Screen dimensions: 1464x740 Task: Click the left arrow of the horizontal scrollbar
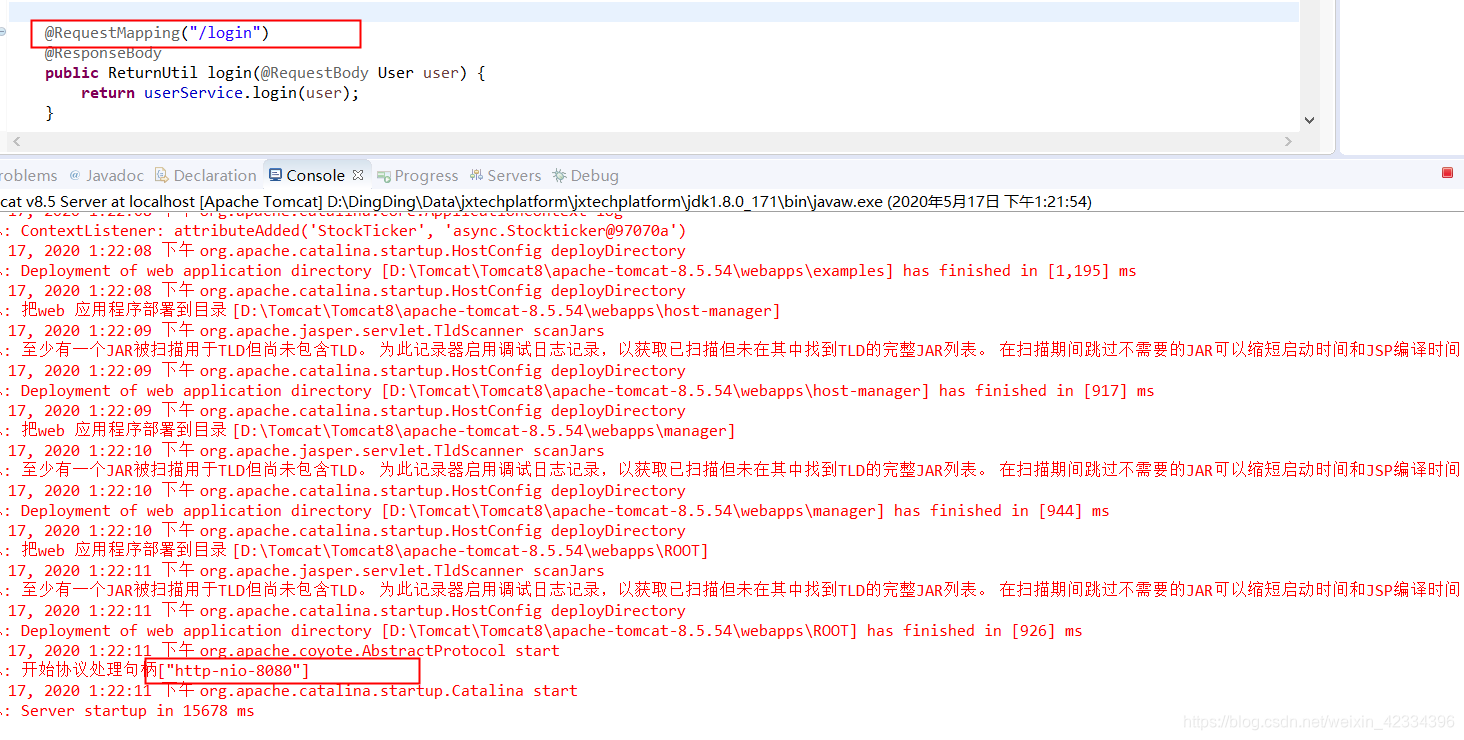(16, 141)
